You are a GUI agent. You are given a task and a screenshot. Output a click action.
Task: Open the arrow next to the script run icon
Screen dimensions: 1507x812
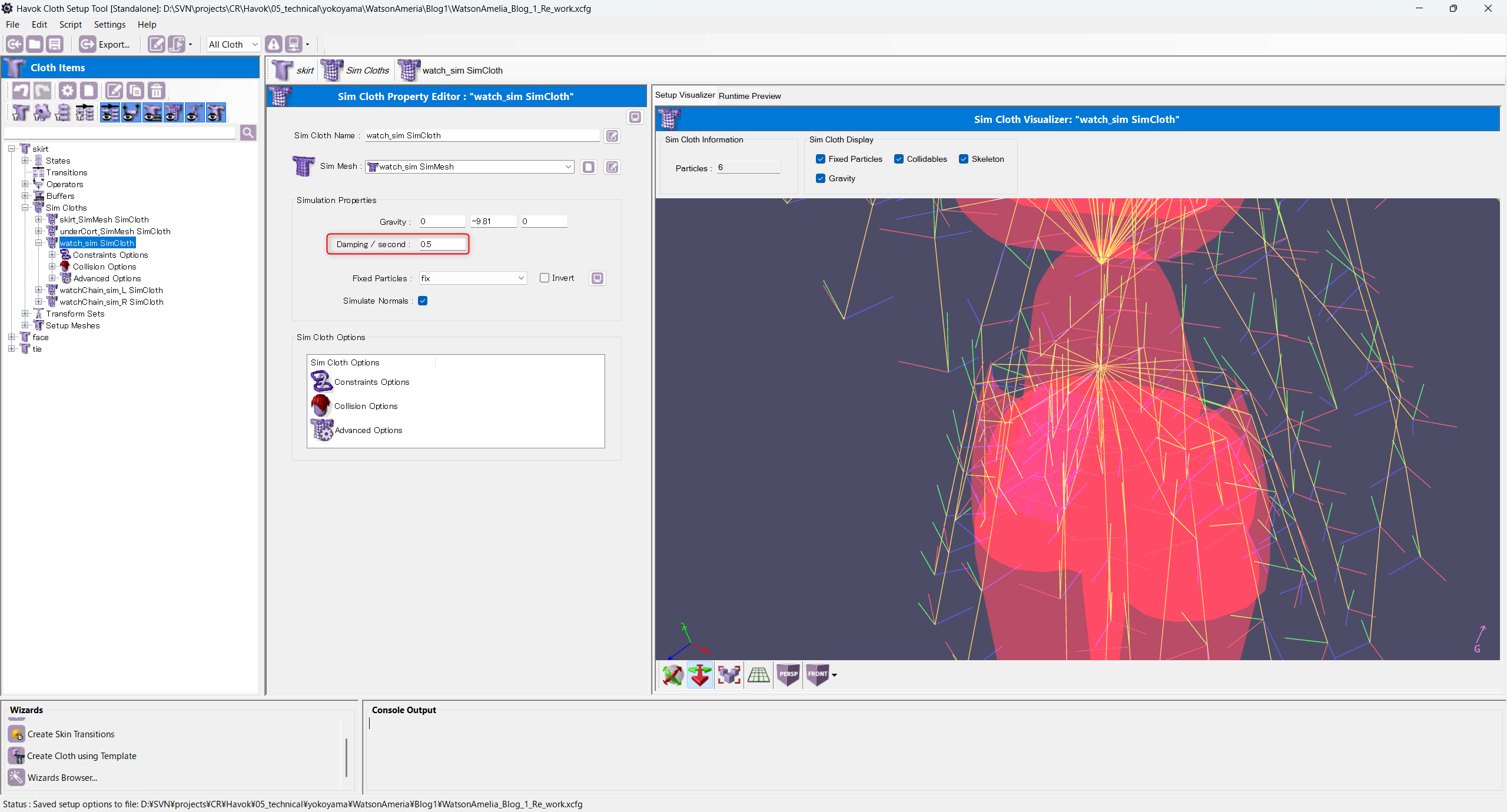[x=190, y=44]
